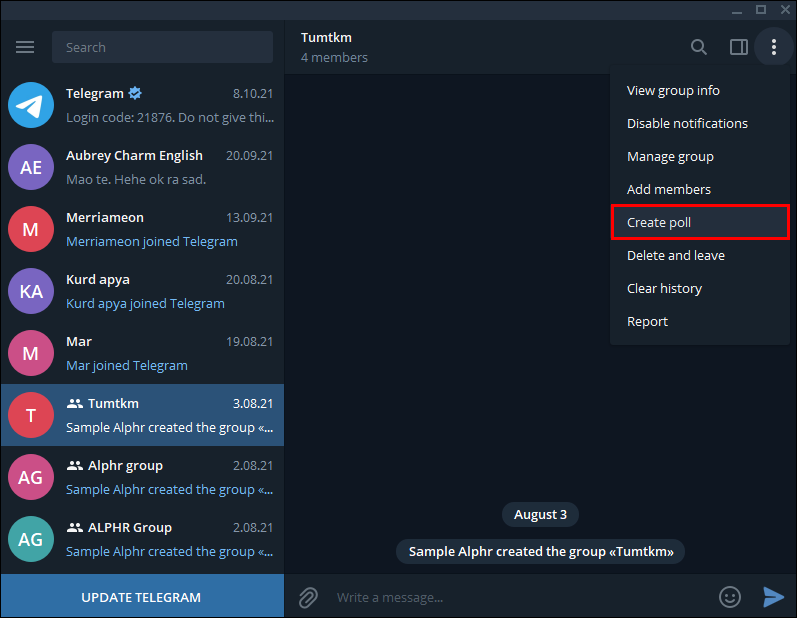Click the three-dot more options icon
The width and height of the screenshot is (797, 618).
click(774, 47)
